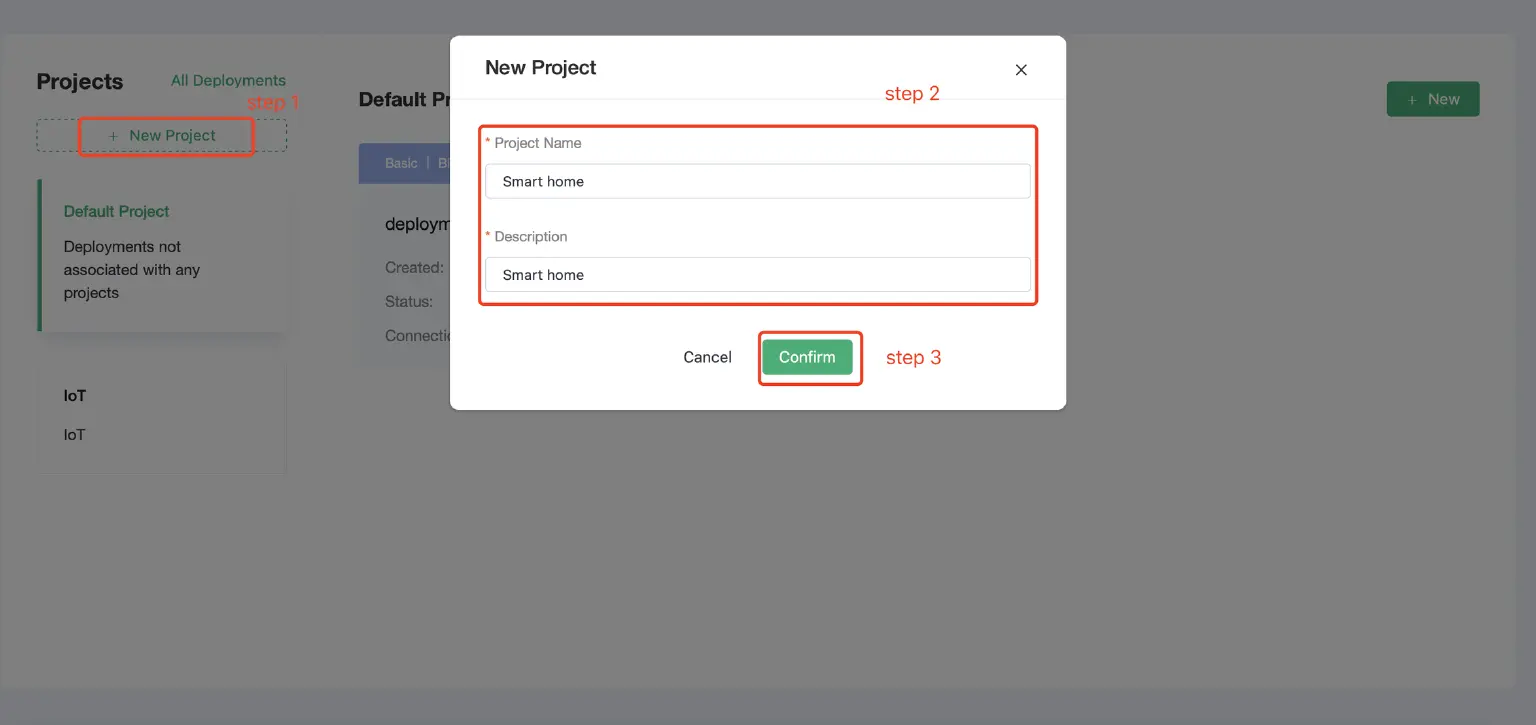Viewport: 1536px width, 725px height.
Task: Click the plus icon beside New Project
Action: (x=113, y=136)
